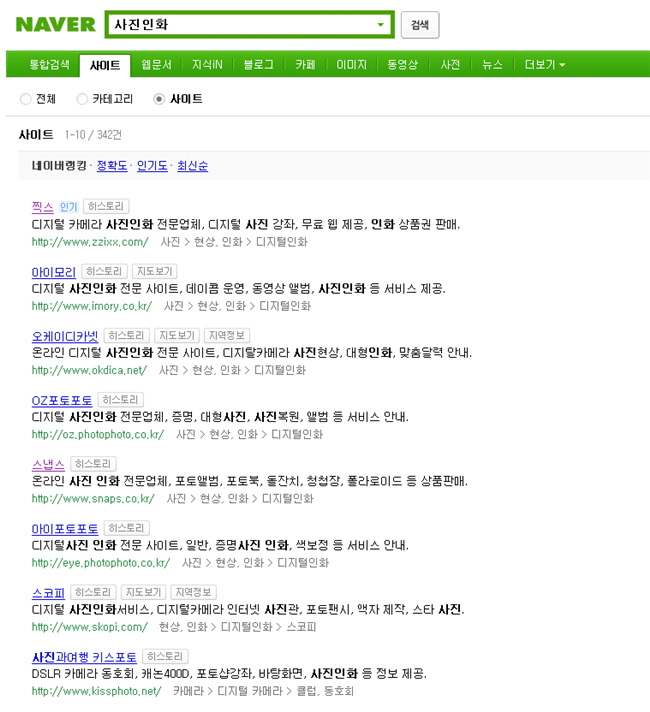The height and width of the screenshot is (712, 650).
Task: Click the 검색 search button
Action: click(x=420, y=25)
